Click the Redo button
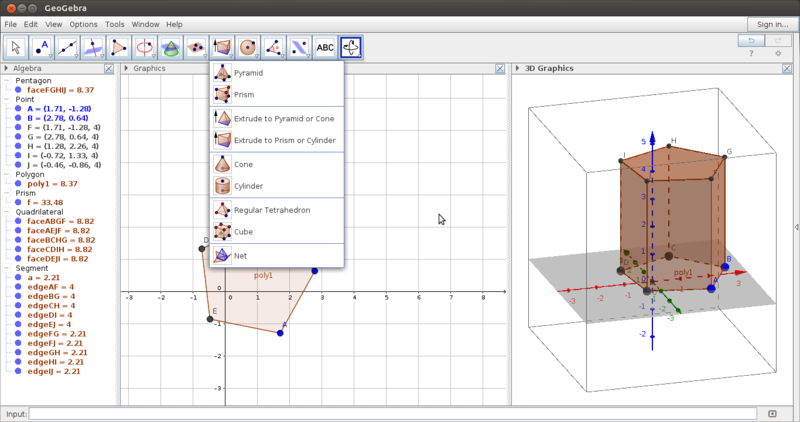Image resolution: width=800 pixels, height=422 pixels. (778, 40)
